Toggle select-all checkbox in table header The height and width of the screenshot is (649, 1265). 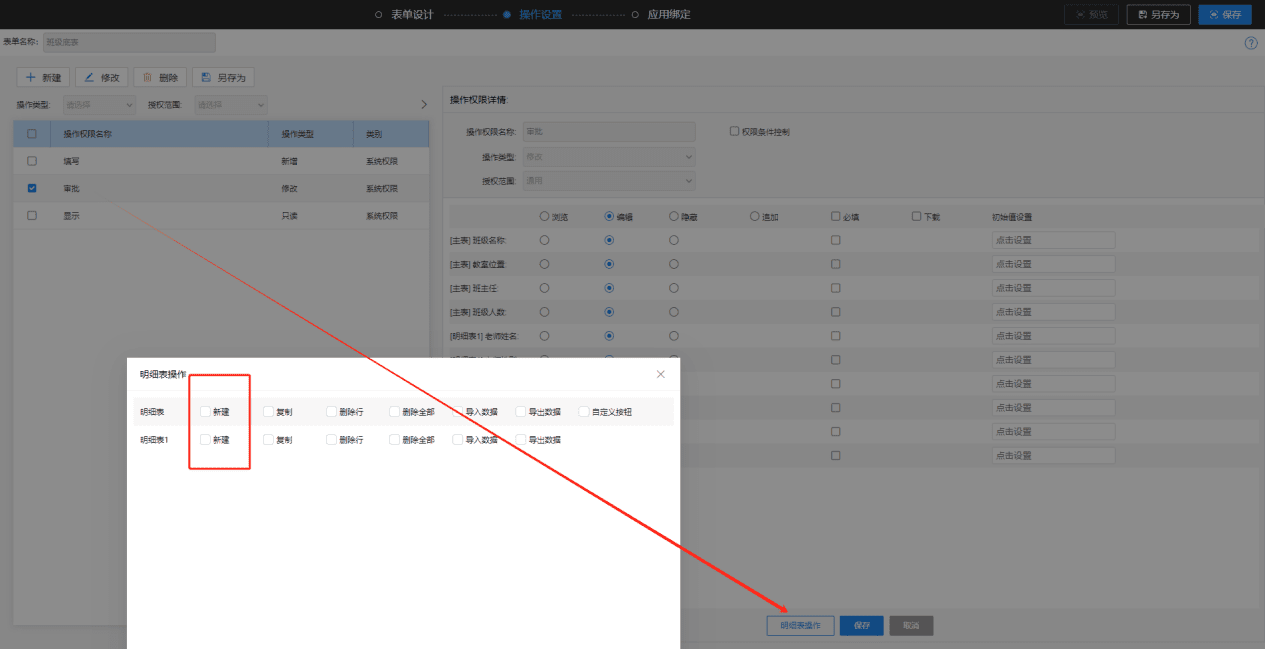32,133
